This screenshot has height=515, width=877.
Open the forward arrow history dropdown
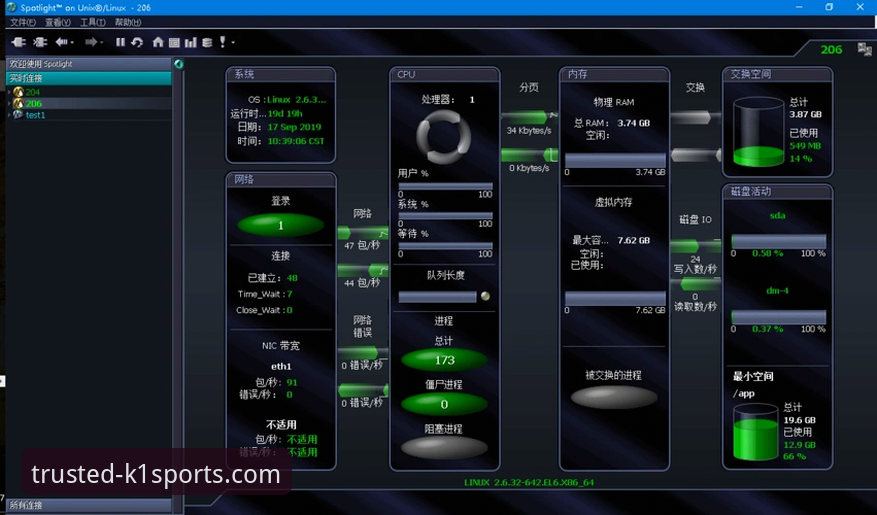click(x=101, y=43)
